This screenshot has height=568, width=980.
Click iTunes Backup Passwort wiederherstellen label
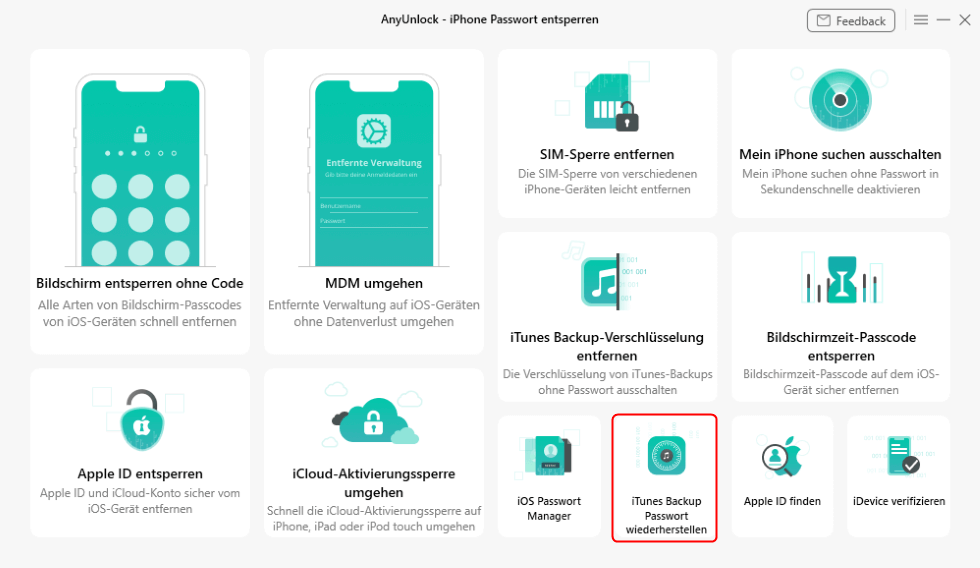click(x=666, y=516)
